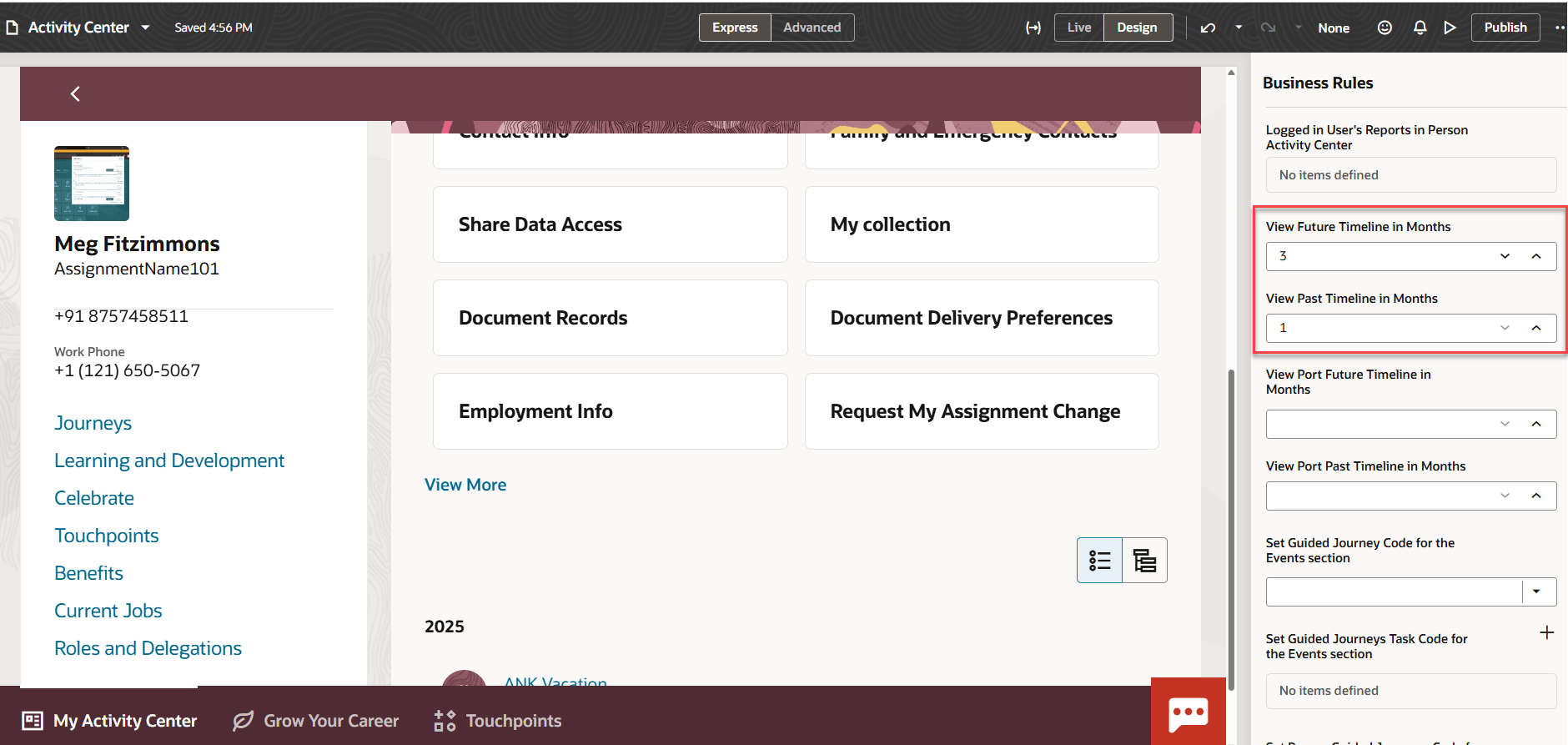Open the My Activity Center tab
The image size is (1568, 745).
pos(109,721)
